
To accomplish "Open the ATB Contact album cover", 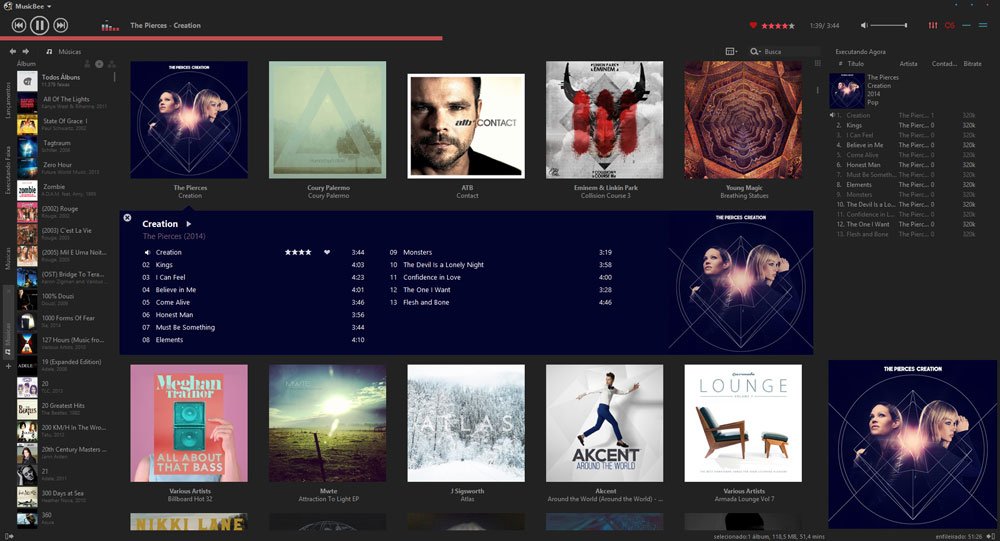I will pyautogui.click(x=466, y=126).
